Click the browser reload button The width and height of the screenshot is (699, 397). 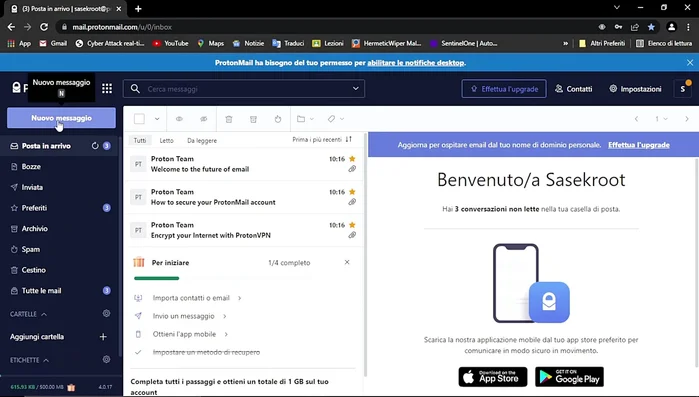(x=44, y=27)
